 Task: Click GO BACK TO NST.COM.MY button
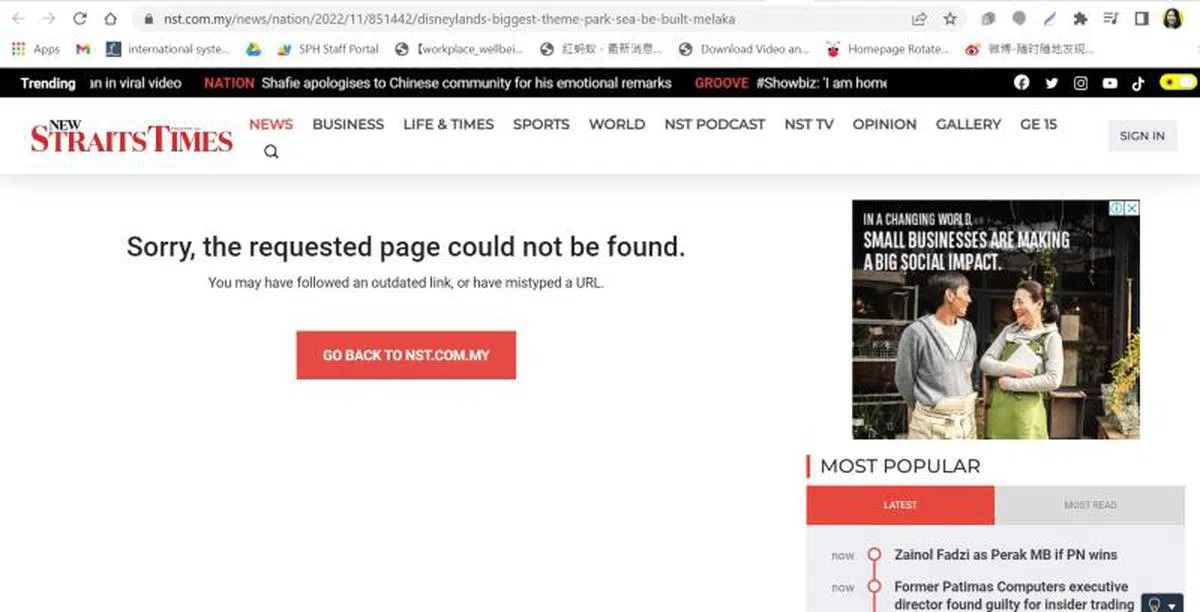click(406, 355)
